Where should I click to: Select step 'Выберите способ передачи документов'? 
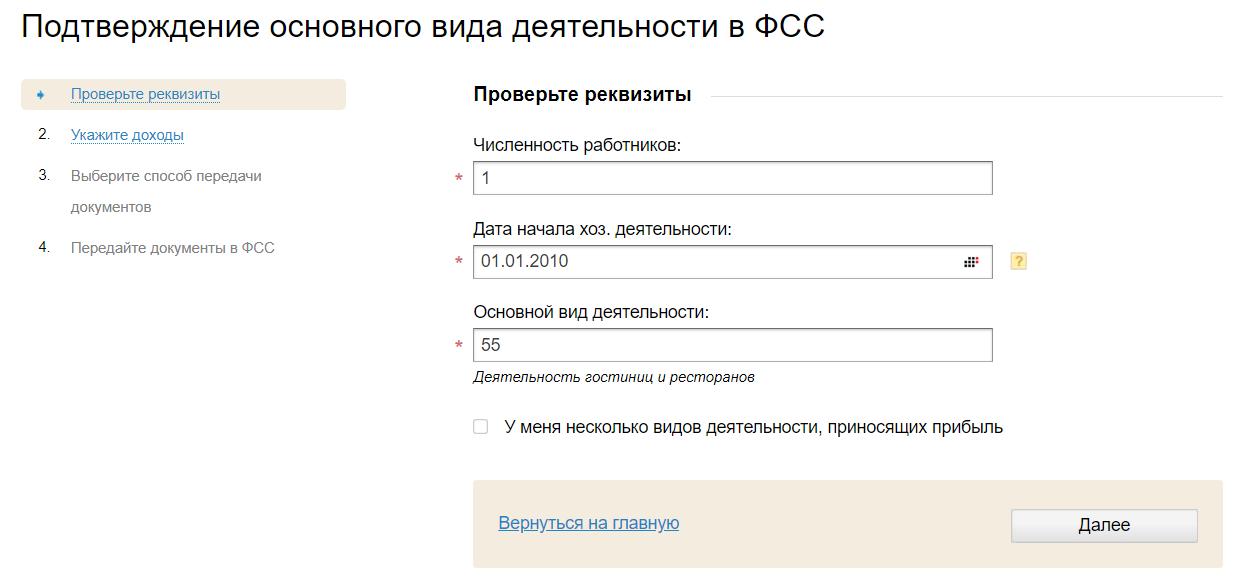165,176
